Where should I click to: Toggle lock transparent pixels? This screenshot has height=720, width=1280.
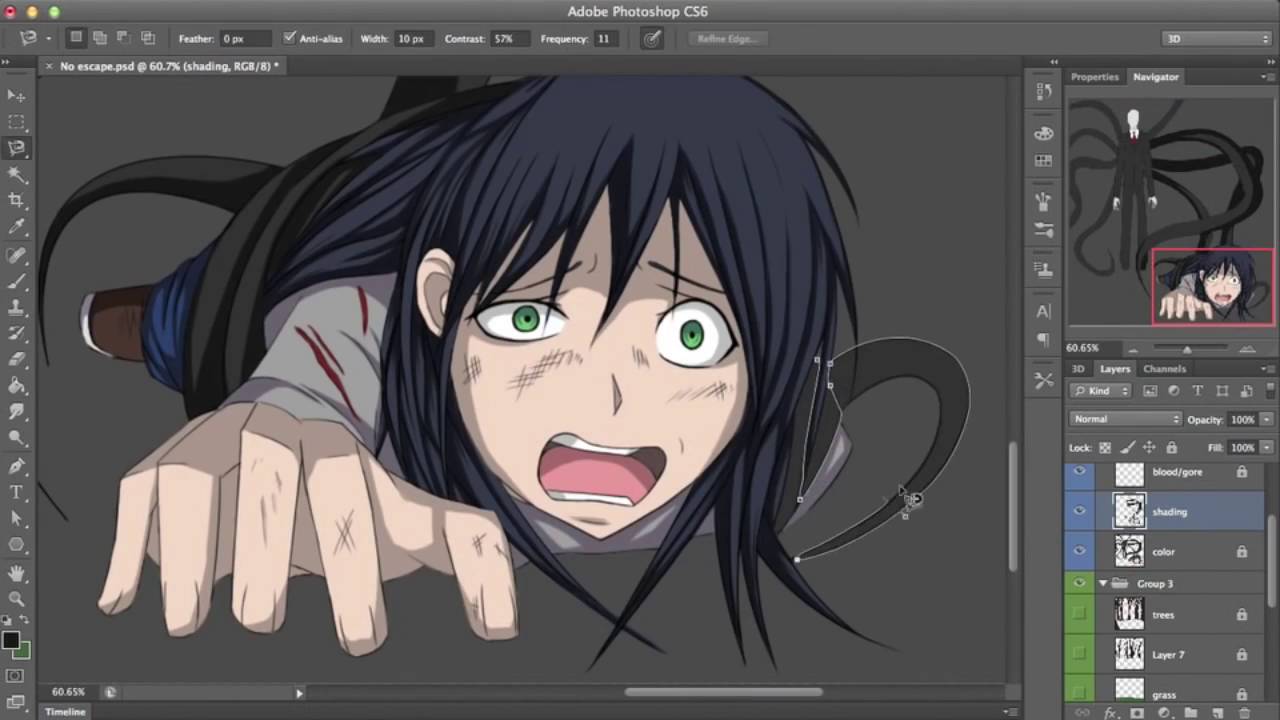click(x=1105, y=448)
